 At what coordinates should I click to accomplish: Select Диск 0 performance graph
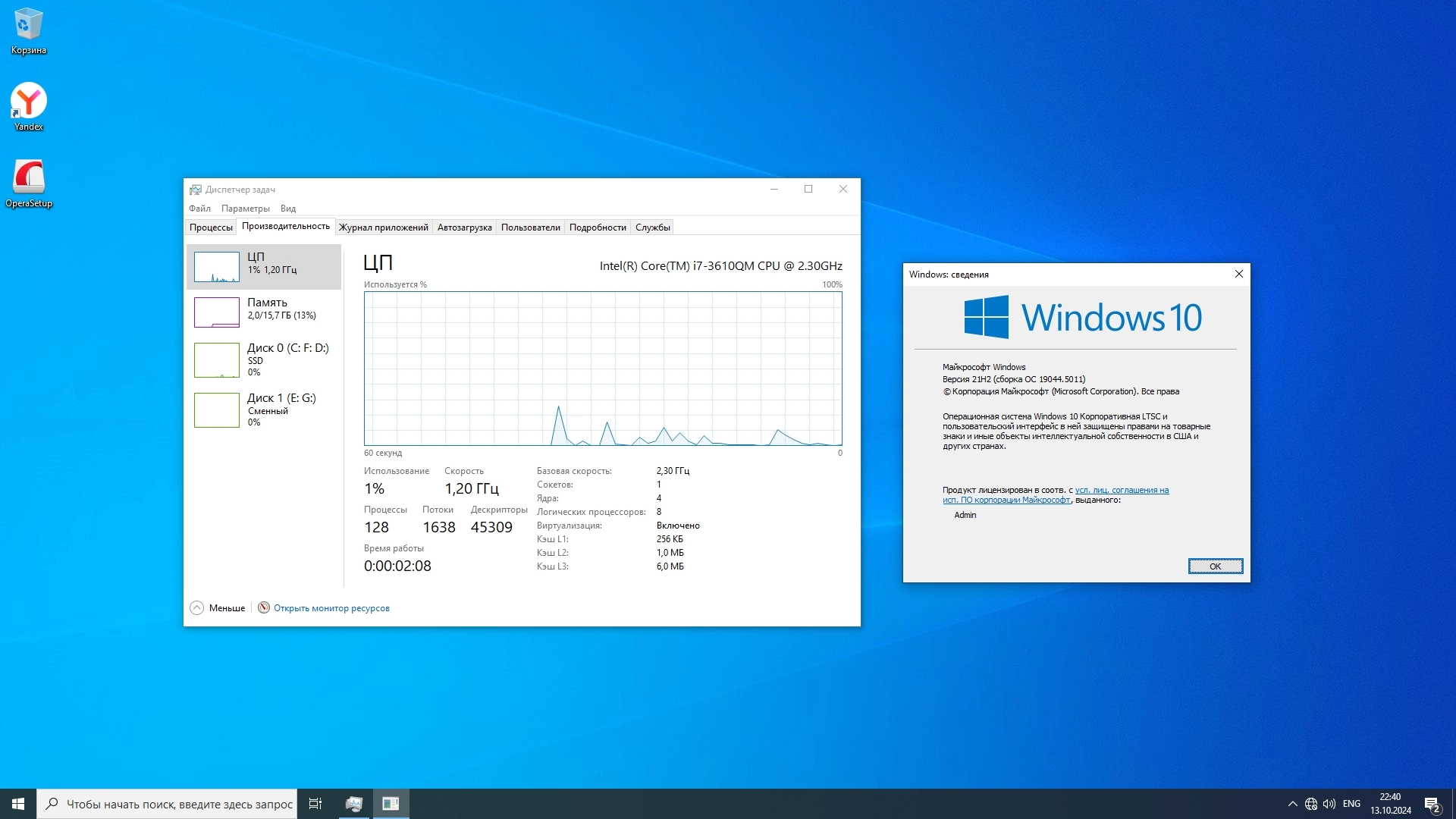point(263,359)
